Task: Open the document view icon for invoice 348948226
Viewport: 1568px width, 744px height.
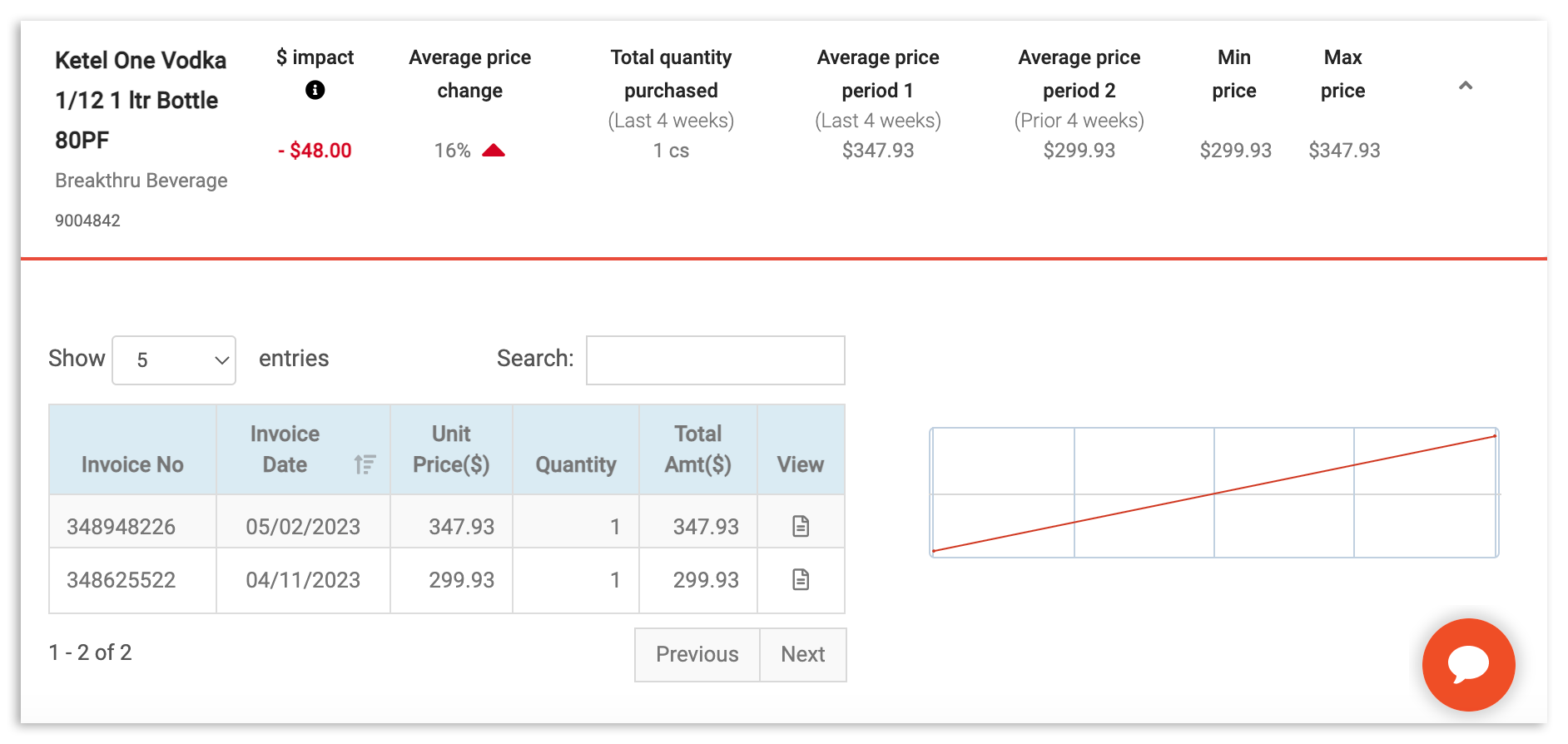Action: click(x=800, y=524)
